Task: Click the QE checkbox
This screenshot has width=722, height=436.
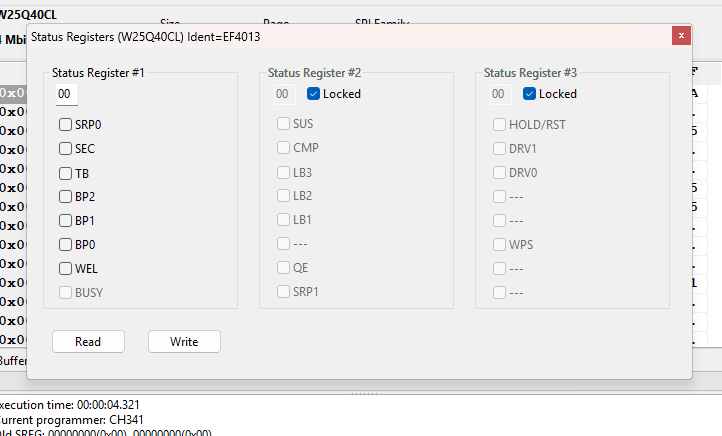Action: coord(283,267)
